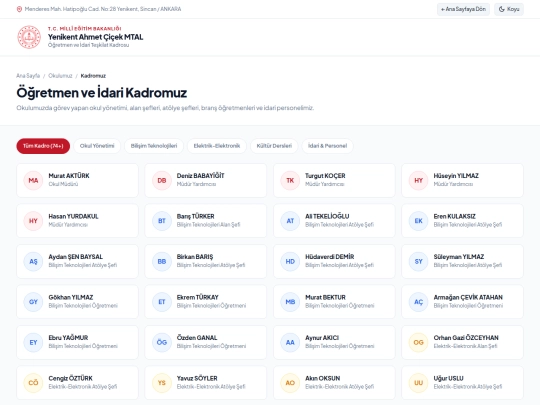Click the CÖ avatar of Cengiz ÖZTÜRK
Image resolution: width=540 pixels, height=405 pixels.
33,383
